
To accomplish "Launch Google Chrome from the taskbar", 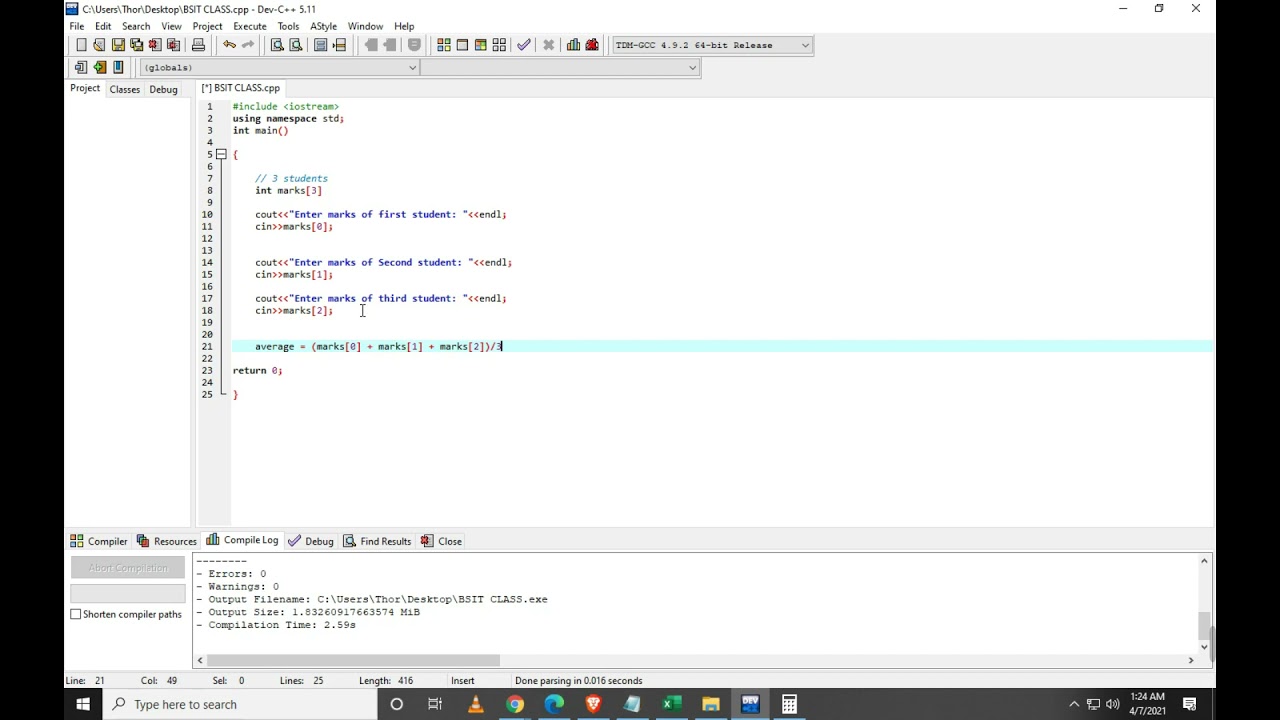I will pos(515,704).
